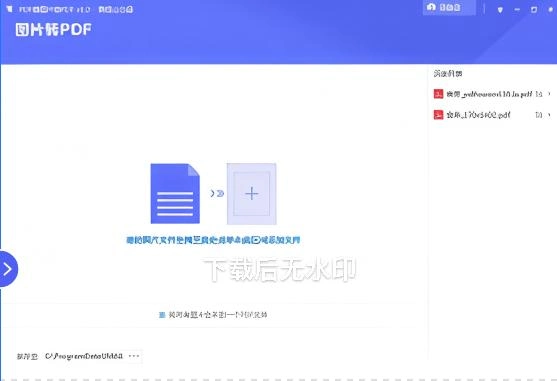Viewport: 557px width, 381px height.
Task: Expand the arrow on the second PDF file row
Action: (549, 115)
